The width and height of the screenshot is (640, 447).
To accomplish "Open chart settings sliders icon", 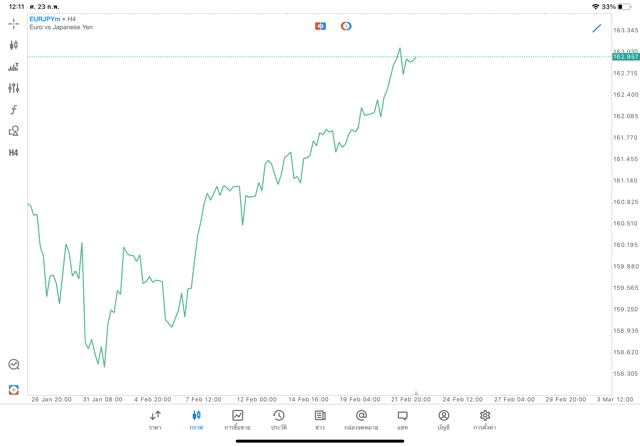I will point(13,88).
